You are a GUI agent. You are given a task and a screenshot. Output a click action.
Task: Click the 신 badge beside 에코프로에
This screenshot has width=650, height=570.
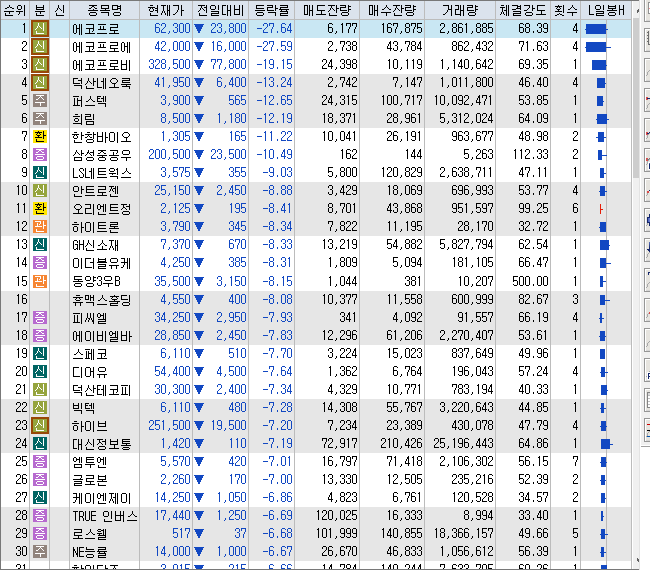pyautogui.click(x=40, y=46)
